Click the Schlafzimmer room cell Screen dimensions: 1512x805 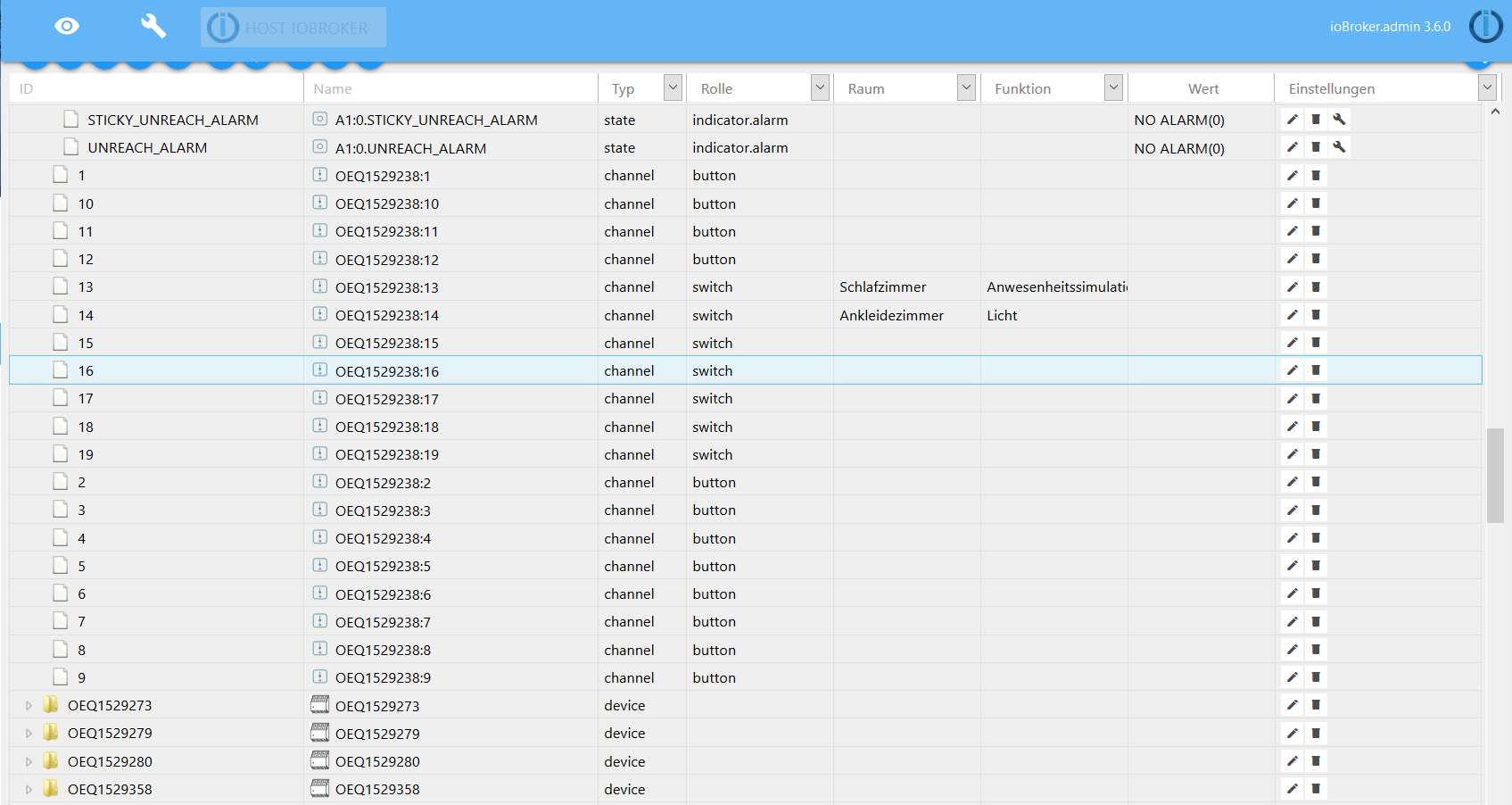(x=883, y=287)
